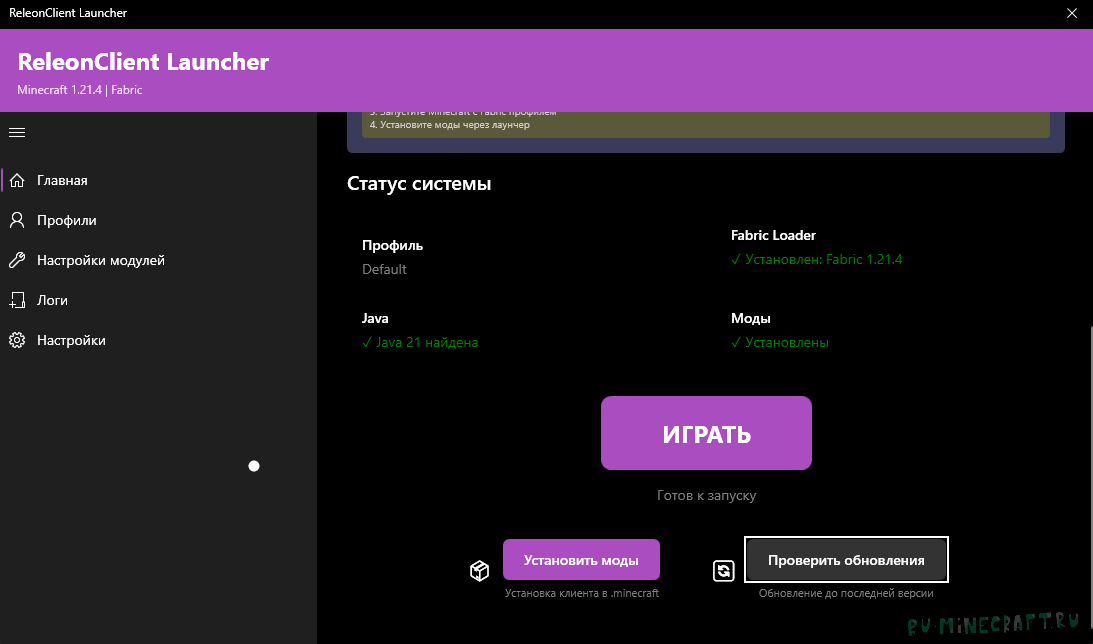Click the gear icon beside Настройки
The height and width of the screenshot is (644, 1093).
point(16,340)
